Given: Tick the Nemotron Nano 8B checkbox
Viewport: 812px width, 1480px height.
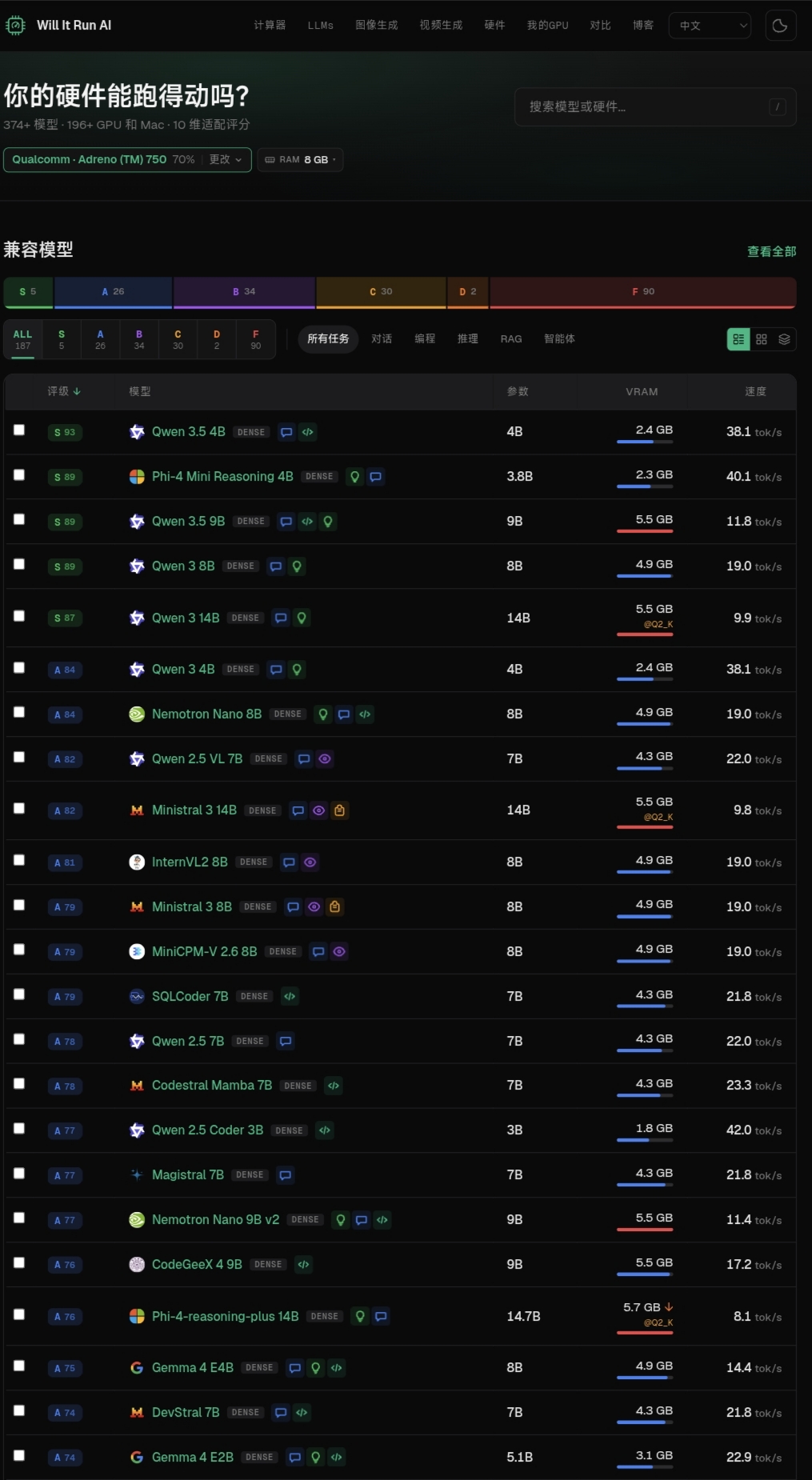Looking at the screenshot, I should [x=19, y=712].
